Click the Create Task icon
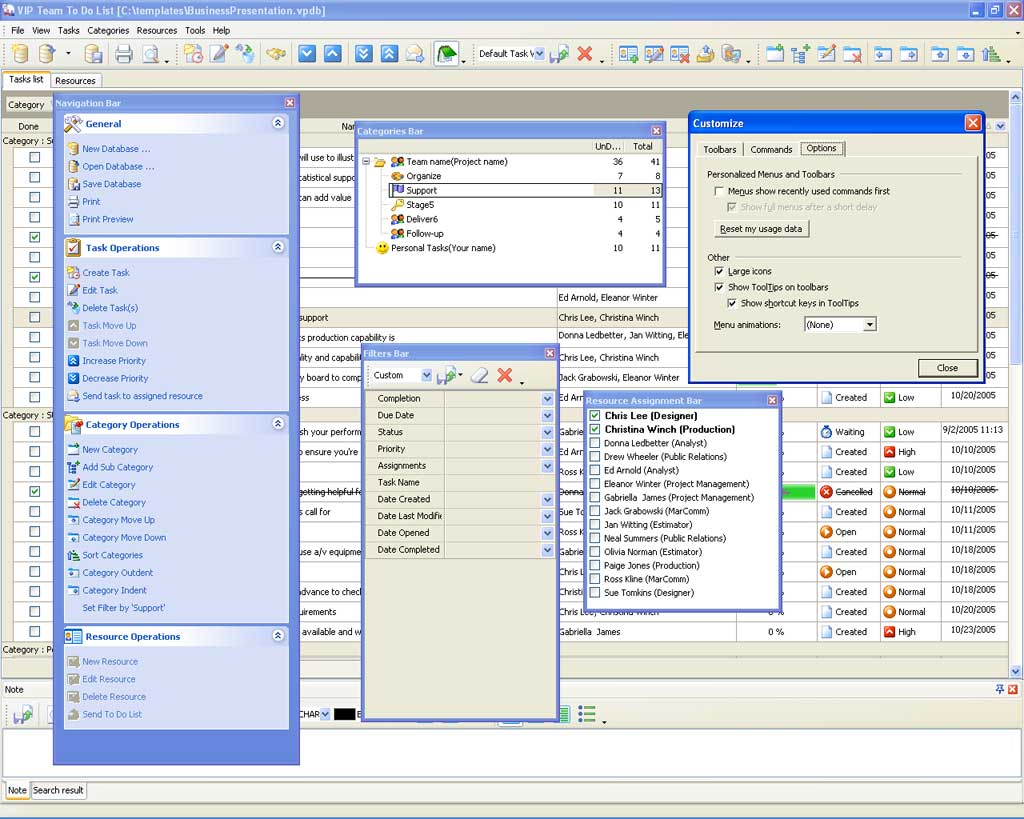 point(73,273)
